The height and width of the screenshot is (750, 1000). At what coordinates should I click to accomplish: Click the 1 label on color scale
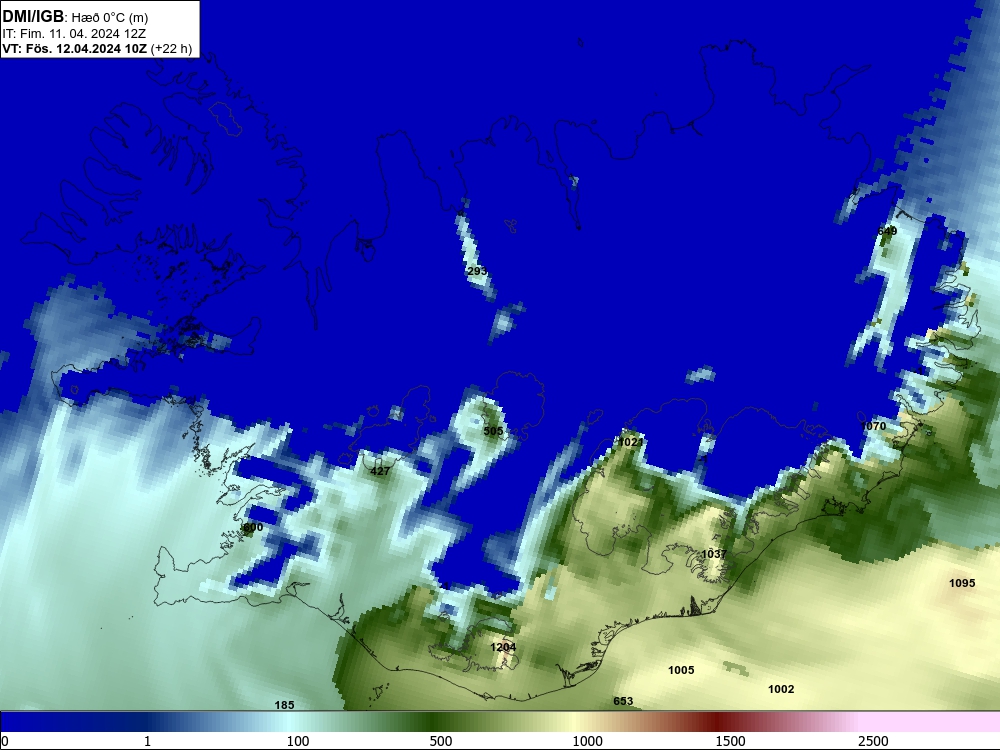147,741
